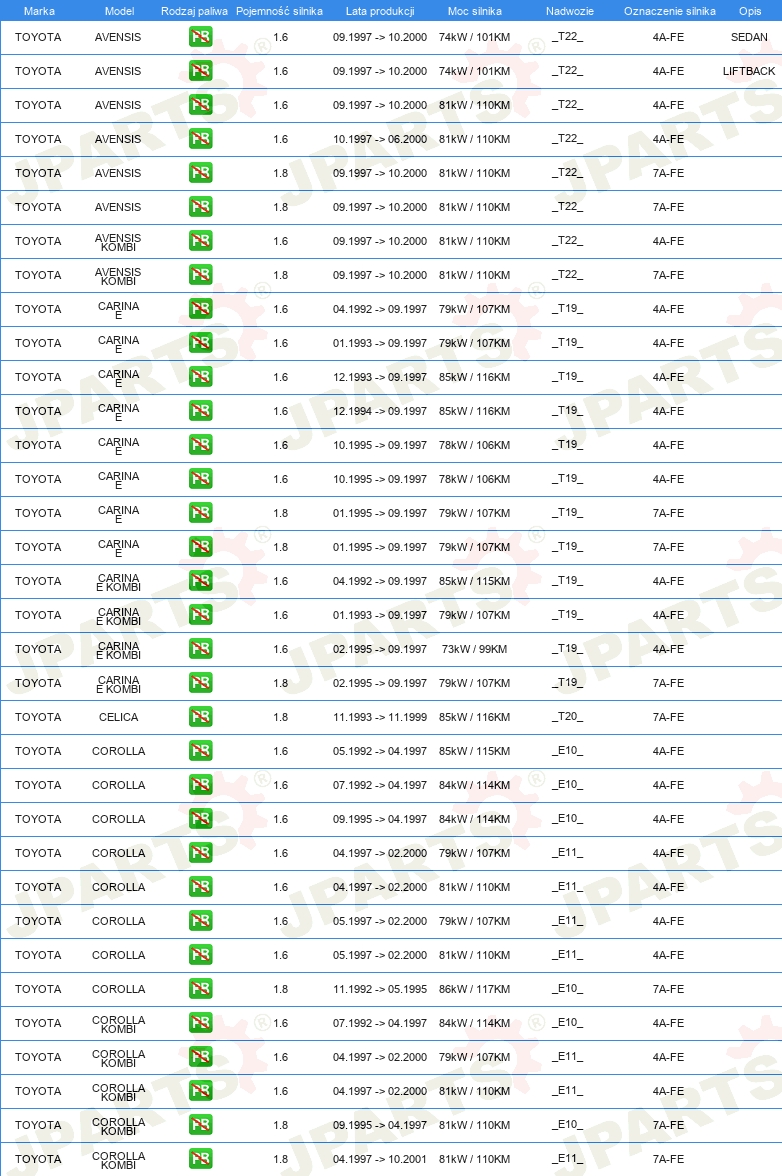Click fuel icon in Carina E Kombi 01.1993 row
The width and height of the screenshot is (782, 1176).
click(200, 615)
